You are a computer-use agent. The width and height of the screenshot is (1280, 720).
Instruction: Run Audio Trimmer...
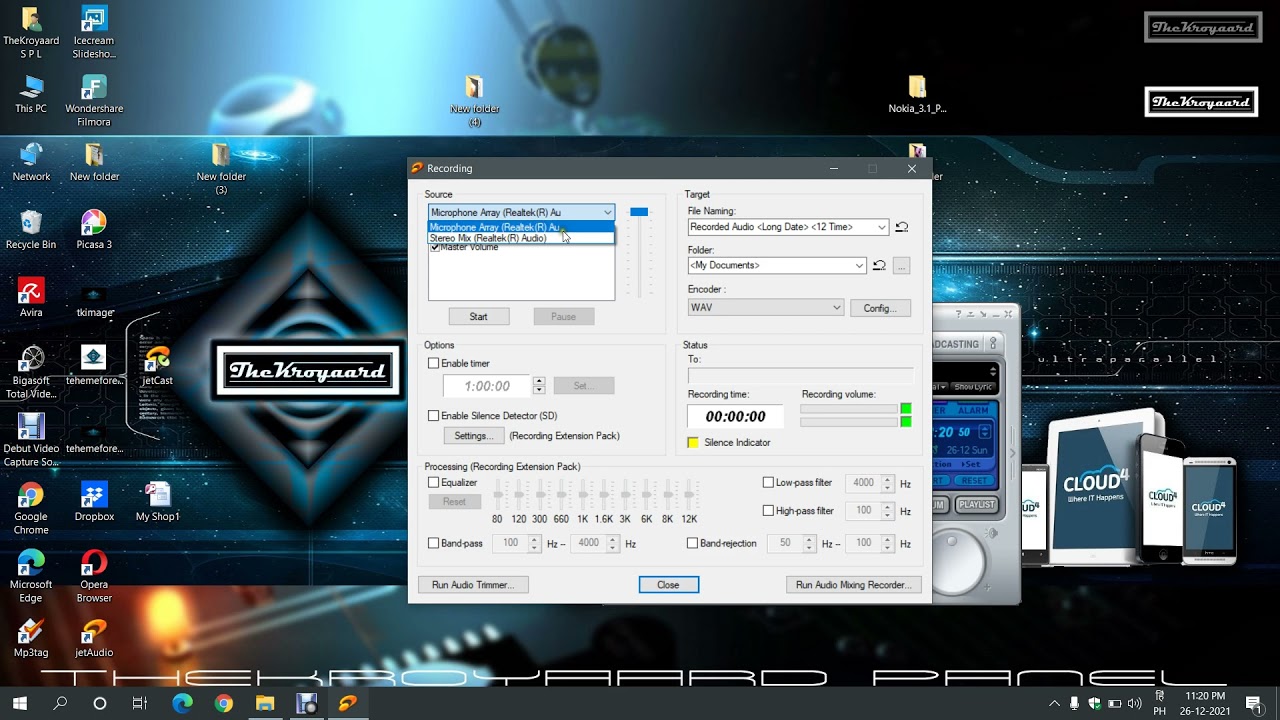point(473,585)
